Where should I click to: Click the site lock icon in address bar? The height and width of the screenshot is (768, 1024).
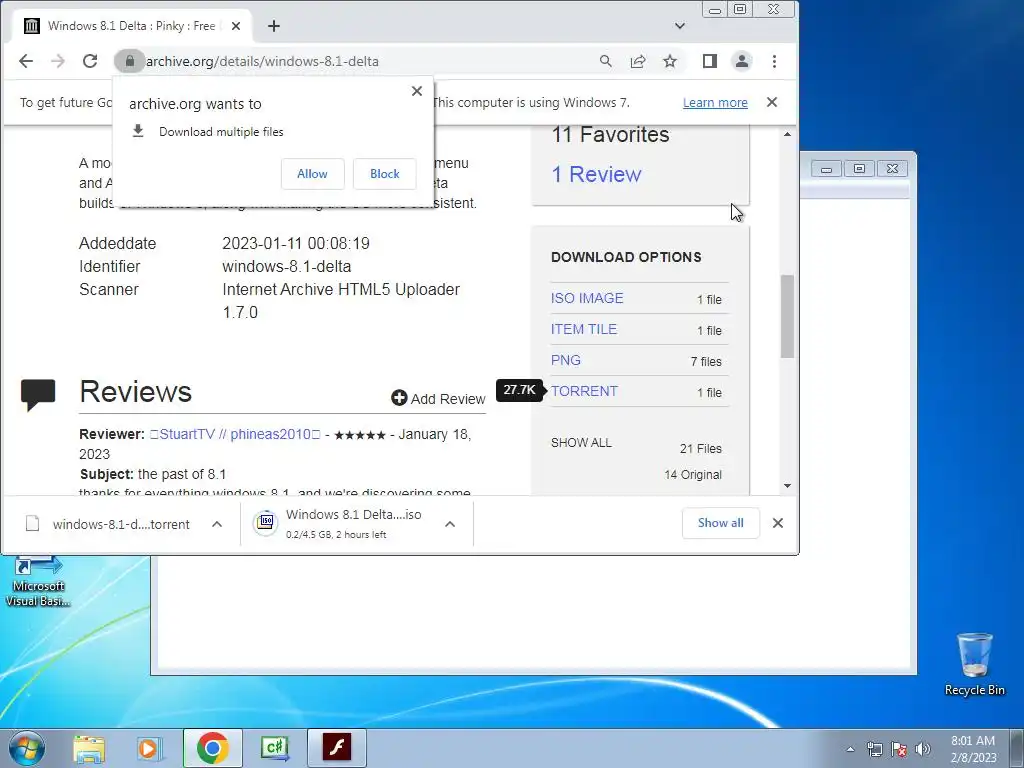tap(129, 61)
